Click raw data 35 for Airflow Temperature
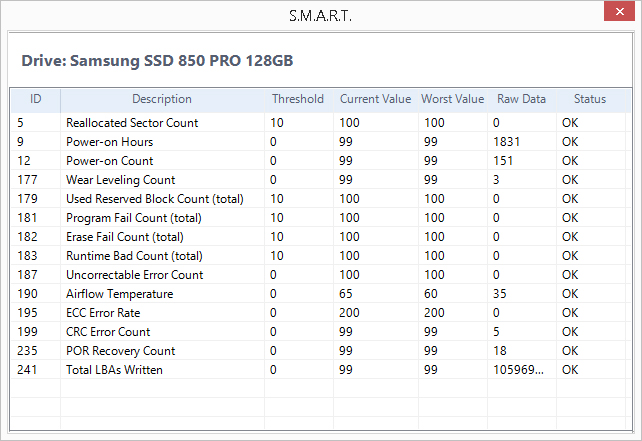This screenshot has width=642, height=441. point(500,294)
